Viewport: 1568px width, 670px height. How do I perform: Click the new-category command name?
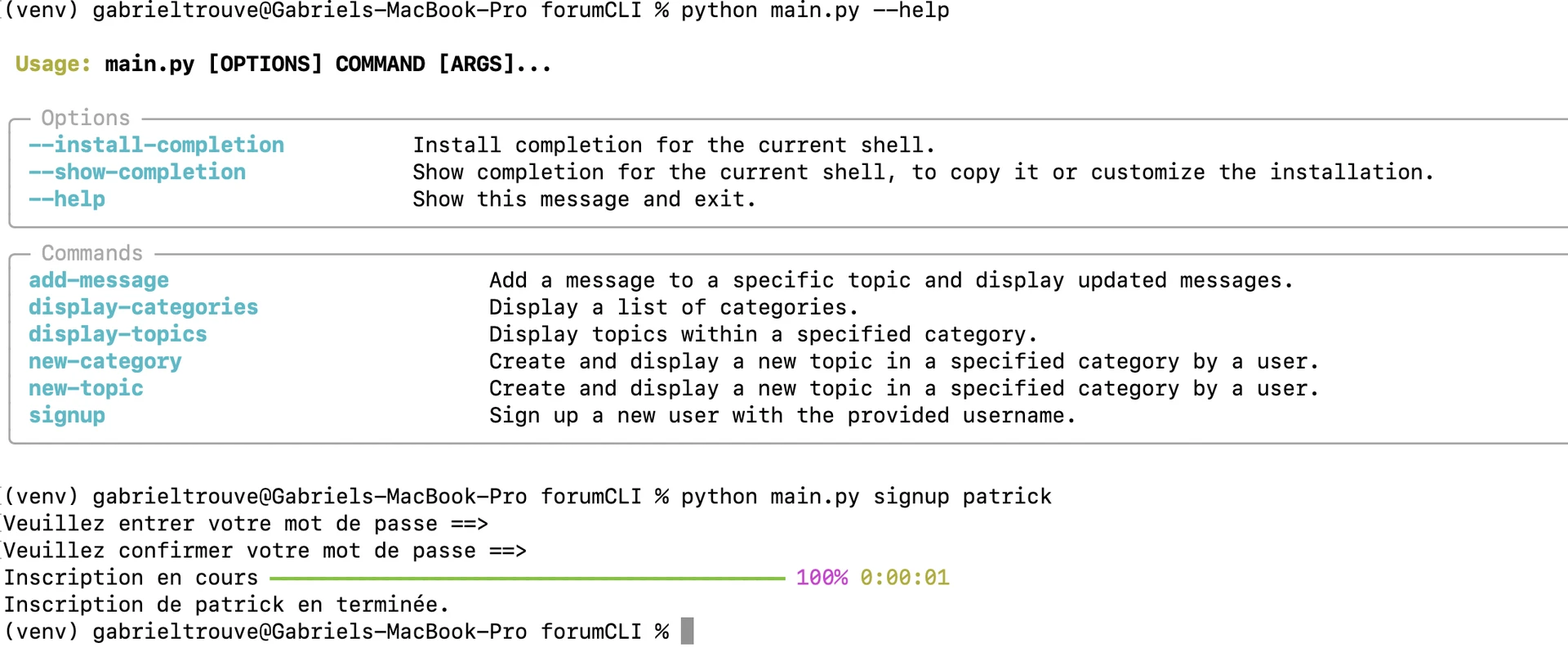(105, 361)
